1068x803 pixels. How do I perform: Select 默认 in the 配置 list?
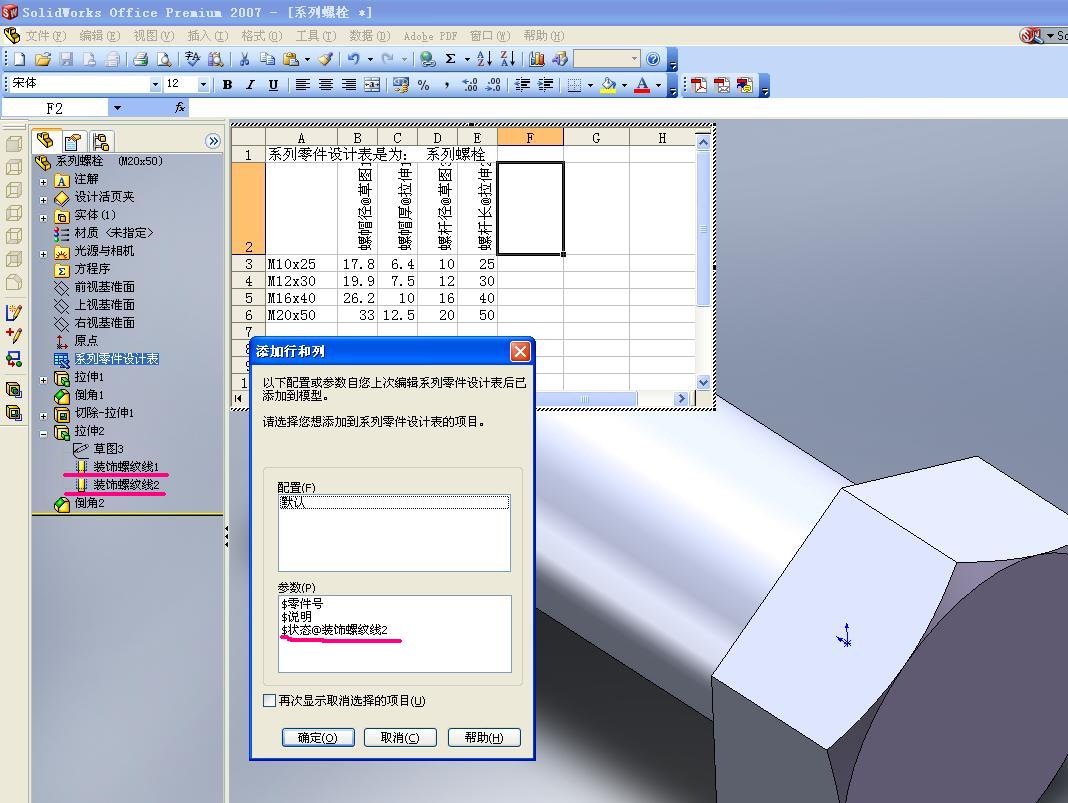[394, 503]
